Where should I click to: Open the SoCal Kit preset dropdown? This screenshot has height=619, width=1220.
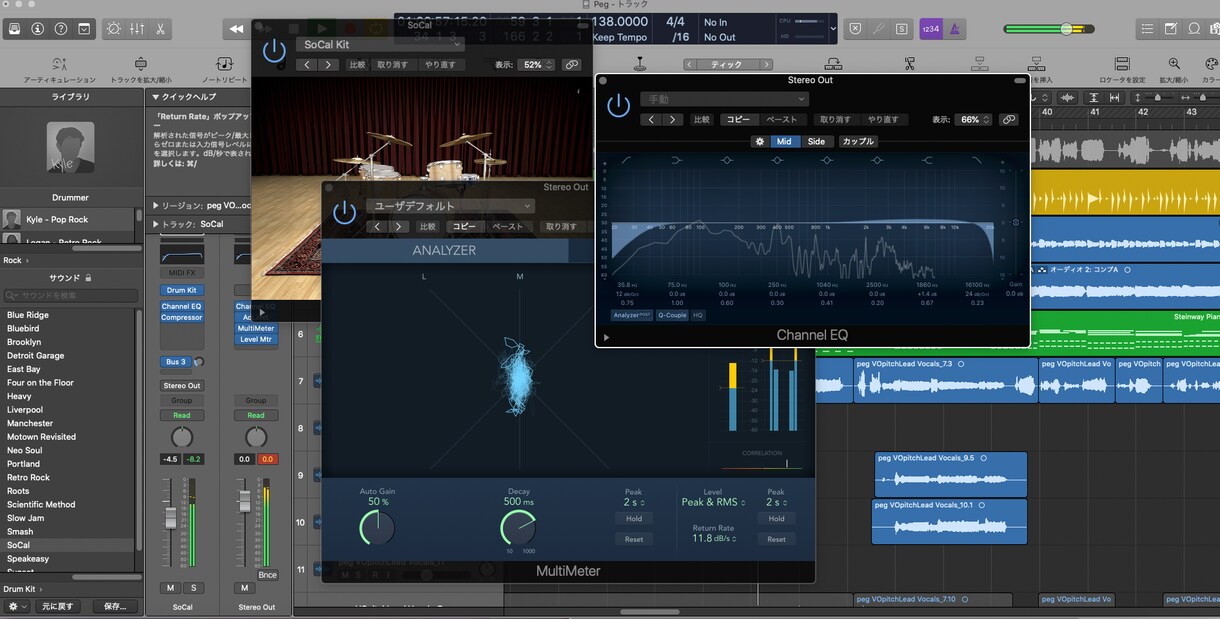pos(380,44)
